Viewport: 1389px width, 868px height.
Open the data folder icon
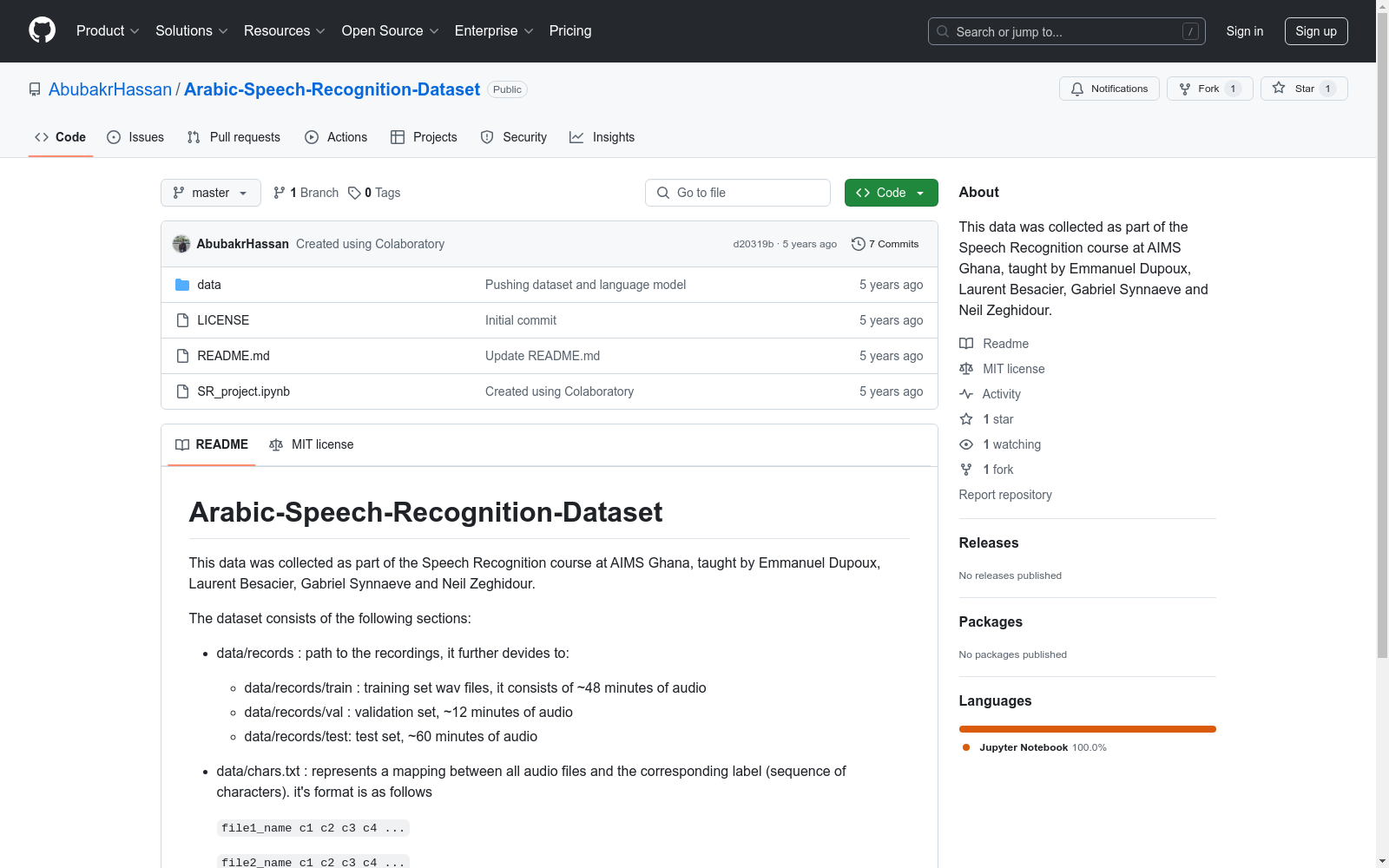pyautogui.click(x=182, y=285)
